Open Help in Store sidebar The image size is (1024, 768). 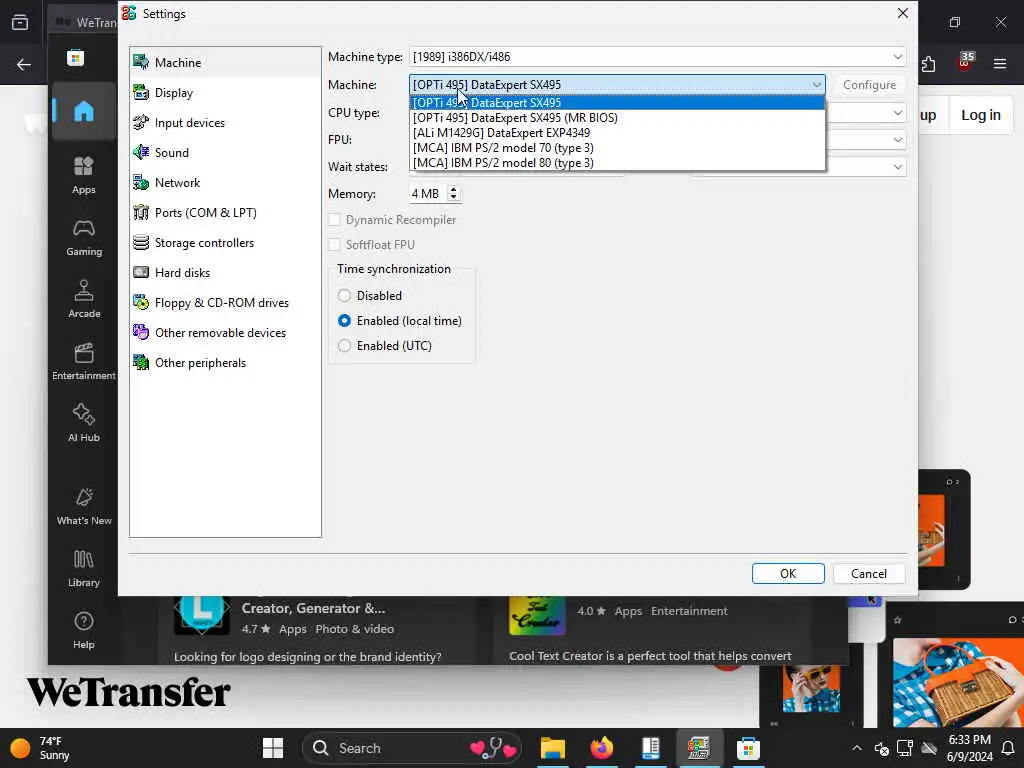[84, 630]
